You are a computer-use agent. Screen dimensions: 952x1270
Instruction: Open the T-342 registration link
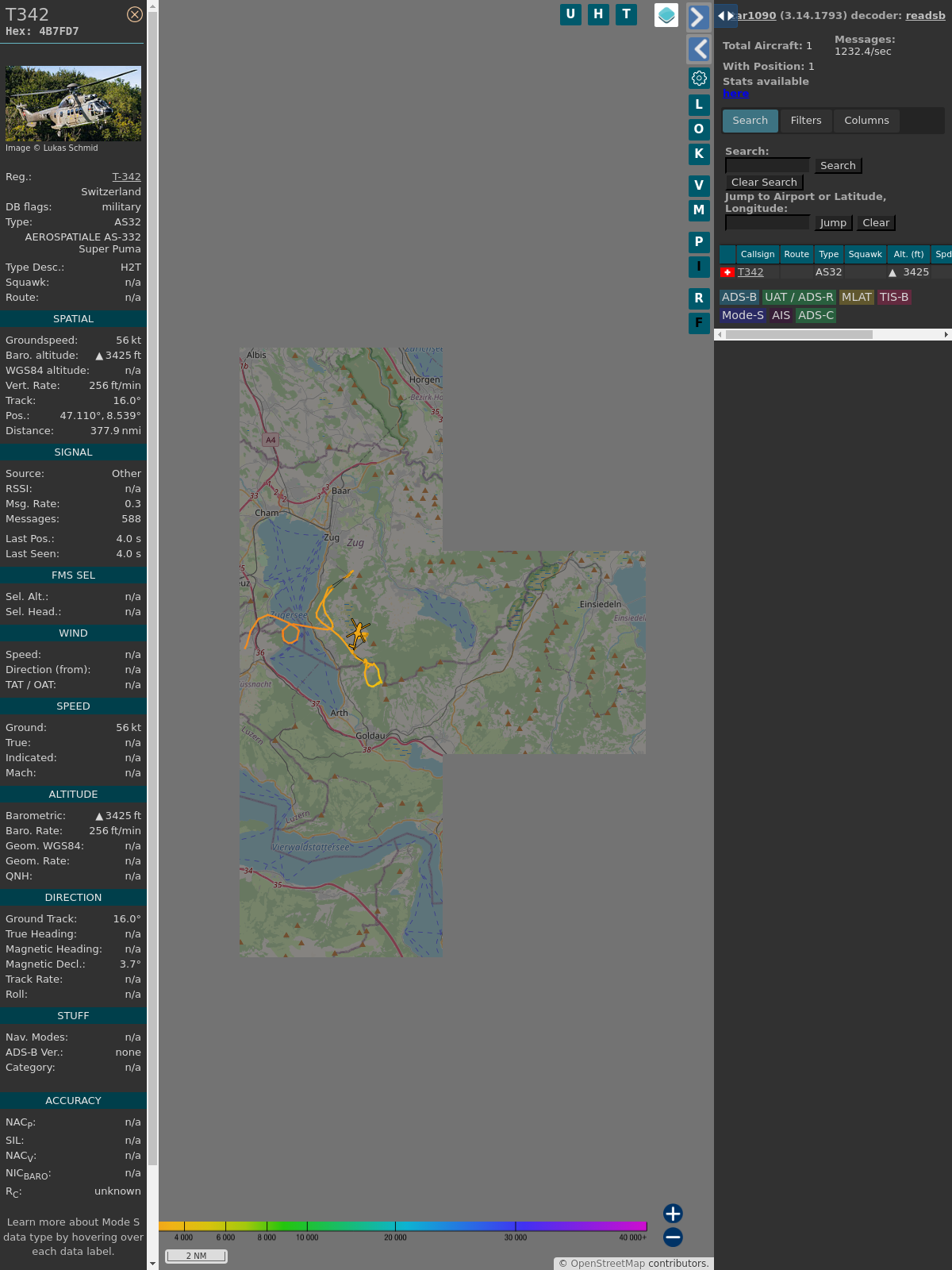pyautogui.click(x=126, y=177)
